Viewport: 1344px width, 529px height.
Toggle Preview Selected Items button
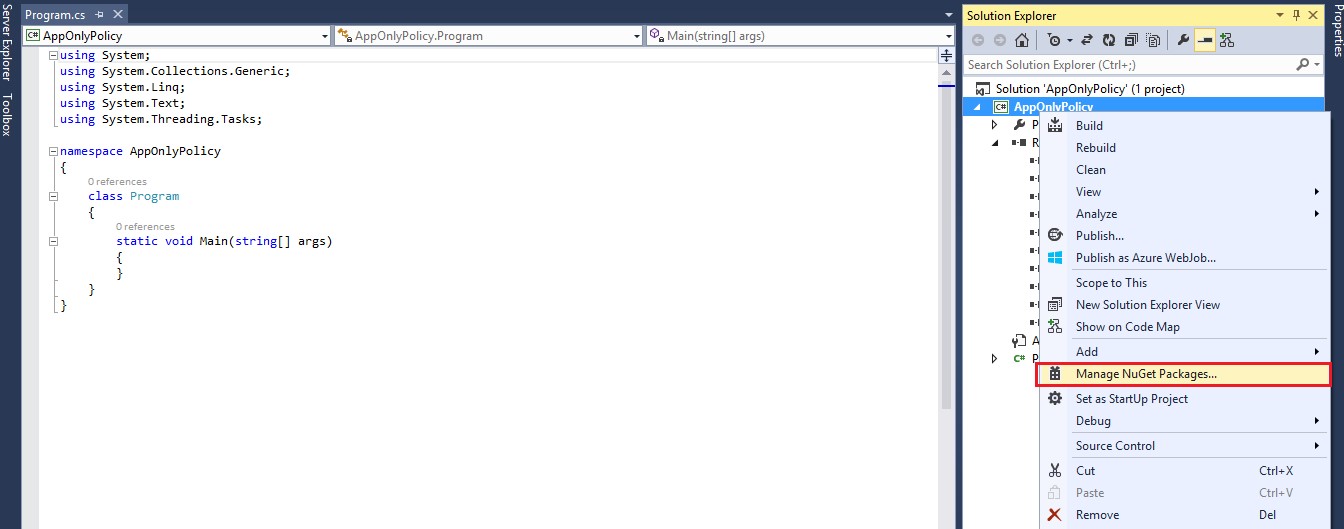1205,41
